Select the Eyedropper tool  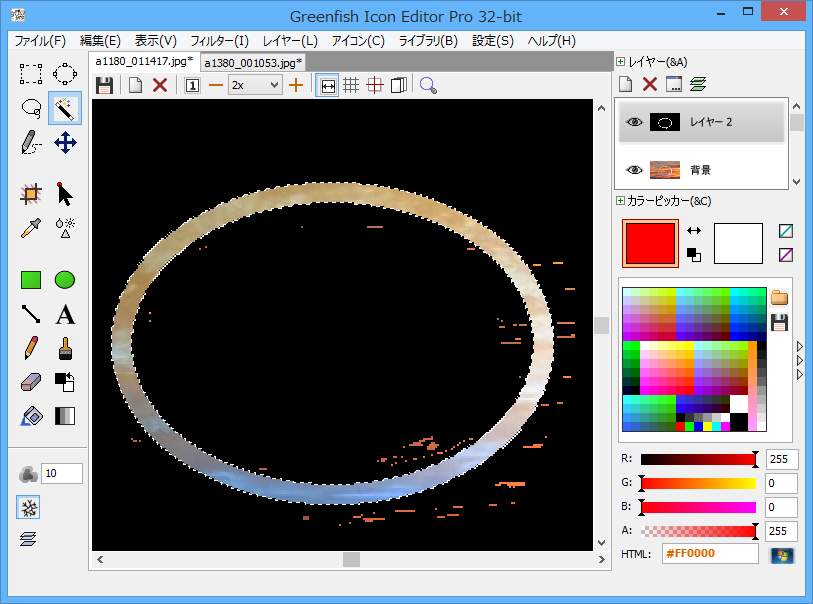(x=31, y=227)
